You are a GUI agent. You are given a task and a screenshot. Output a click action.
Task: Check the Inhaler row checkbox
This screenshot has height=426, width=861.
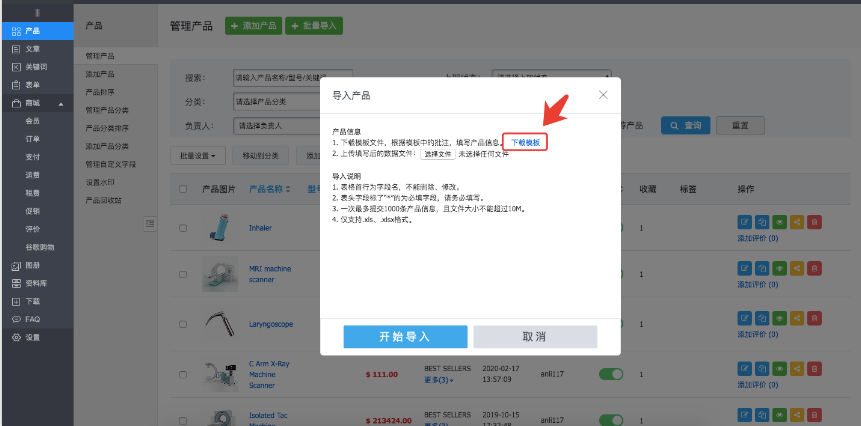(182, 229)
